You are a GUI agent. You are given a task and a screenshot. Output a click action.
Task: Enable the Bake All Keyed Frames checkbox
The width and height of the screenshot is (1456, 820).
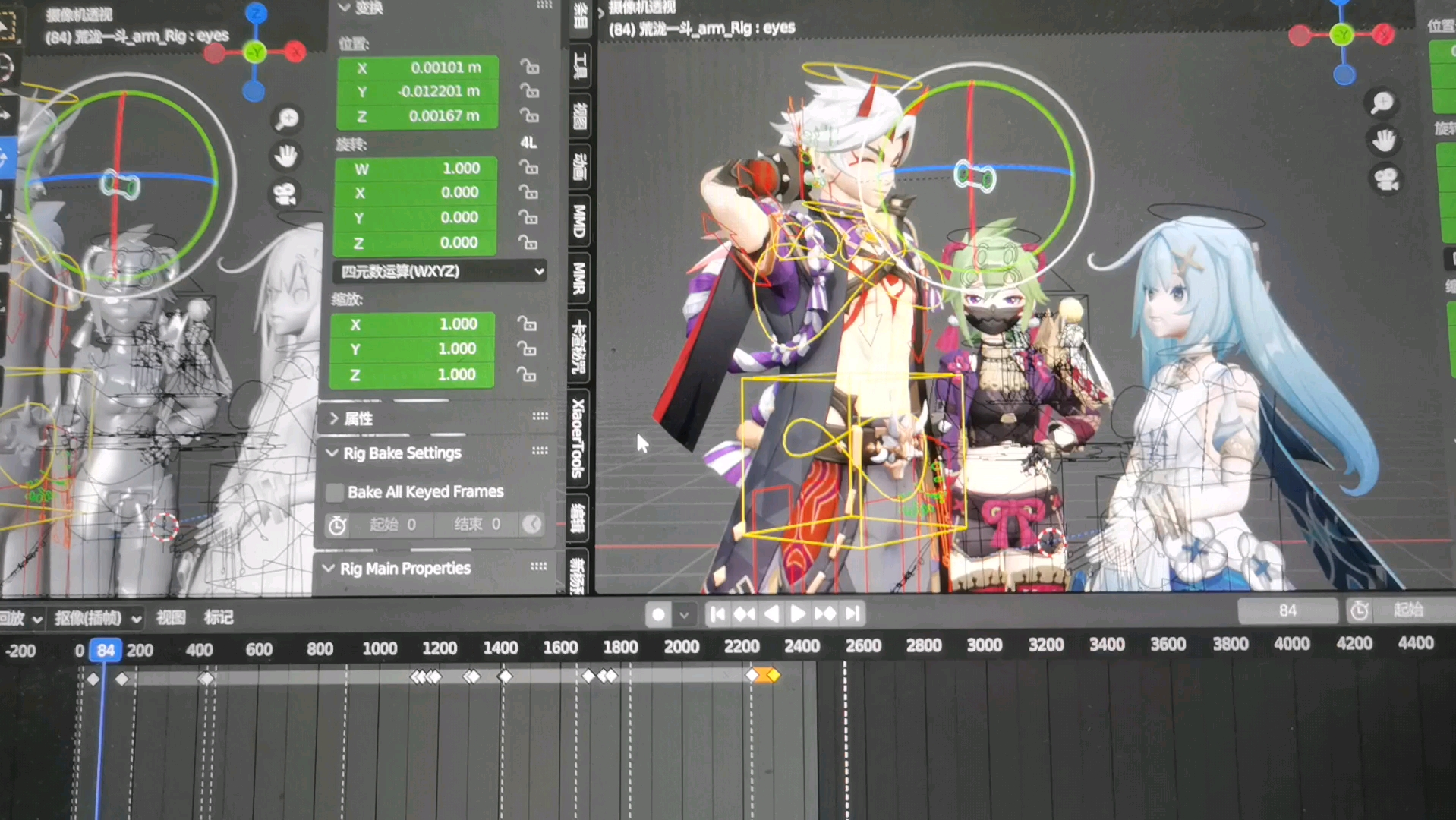pyautogui.click(x=335, y=492)
